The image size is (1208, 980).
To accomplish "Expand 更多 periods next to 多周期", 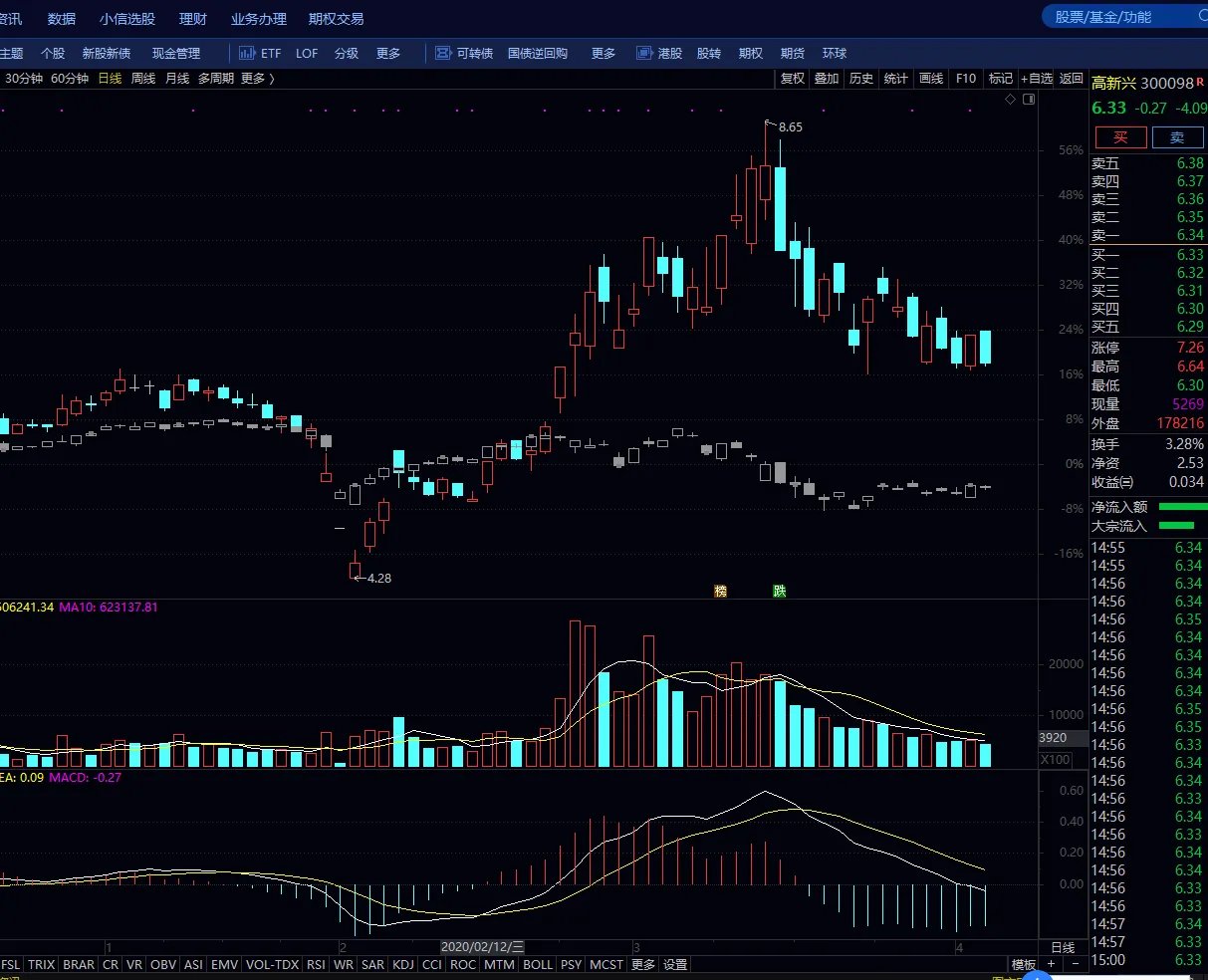I will tap(256, 79).
